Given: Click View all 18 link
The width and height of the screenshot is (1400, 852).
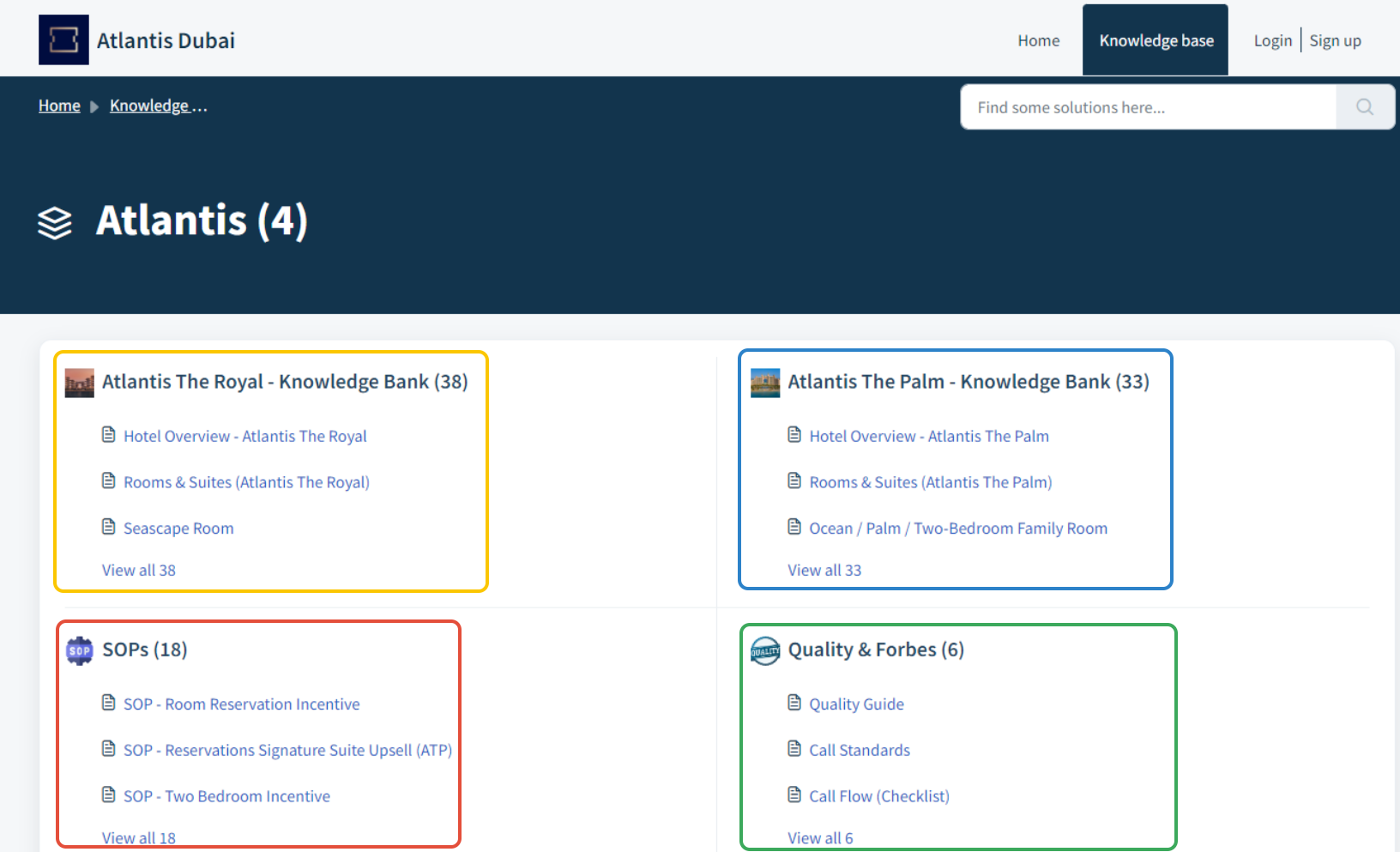Looking at the screenshot, I should [139, 837].
